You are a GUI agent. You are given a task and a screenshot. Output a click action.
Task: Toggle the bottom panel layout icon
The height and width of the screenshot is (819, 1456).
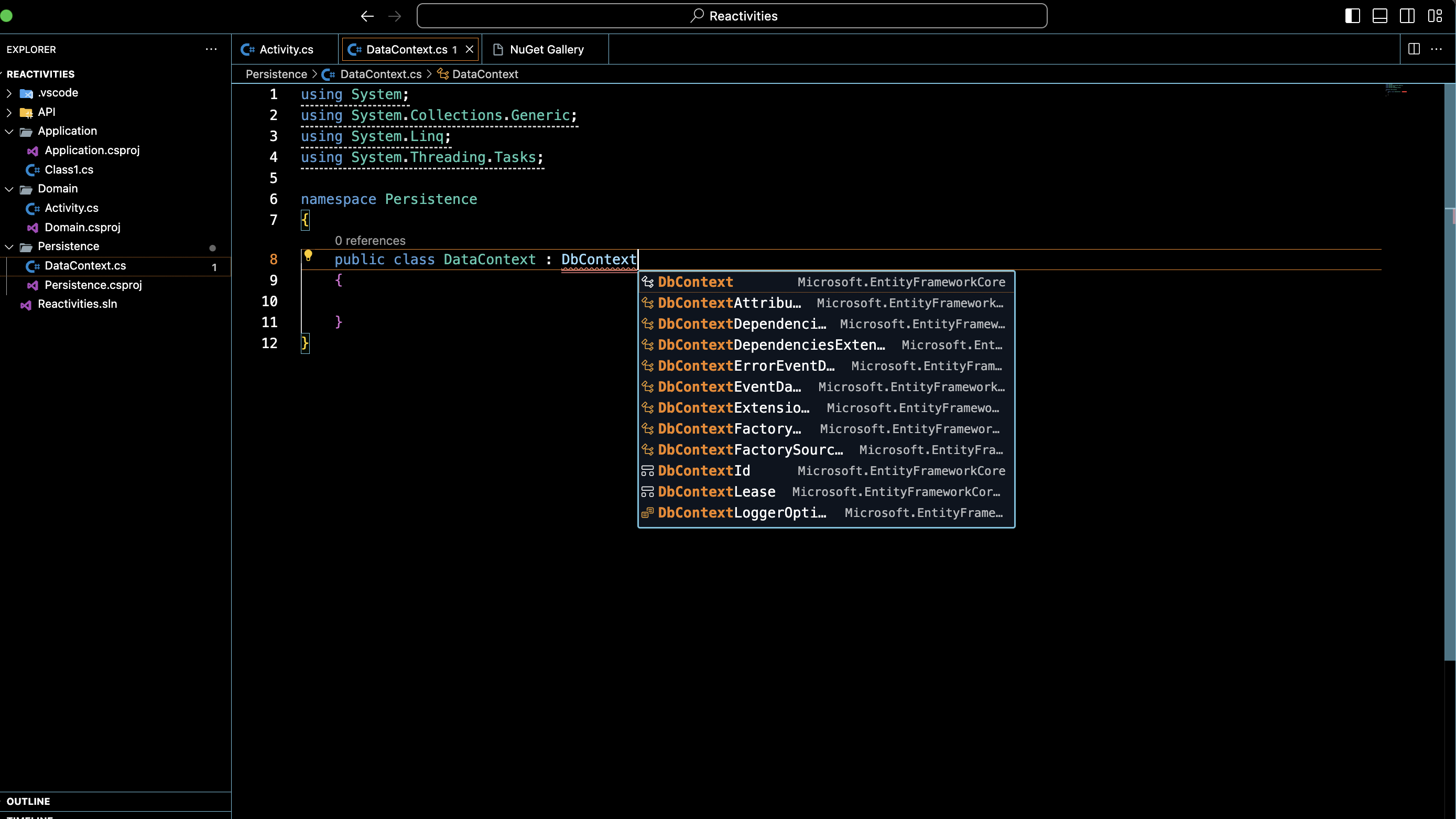click(1379, 16)
